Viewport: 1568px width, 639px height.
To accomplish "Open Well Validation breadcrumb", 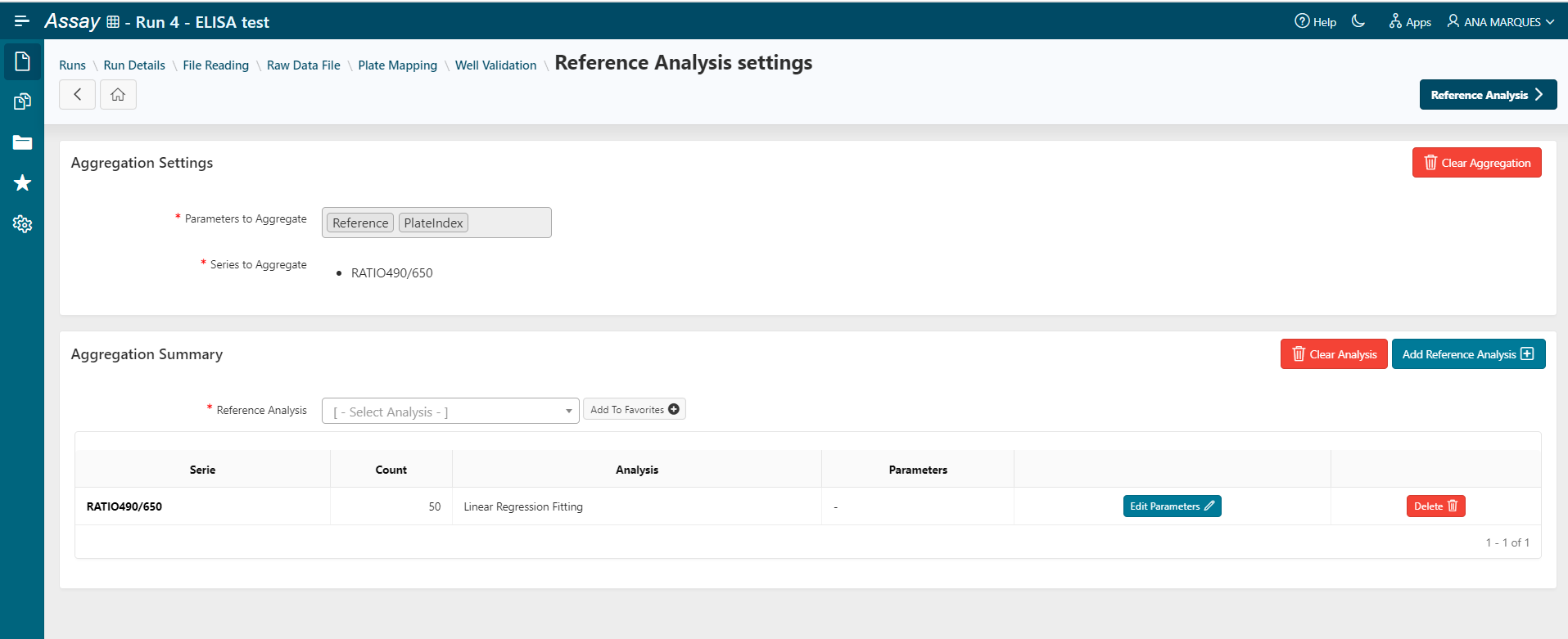I will pos(495,65).
